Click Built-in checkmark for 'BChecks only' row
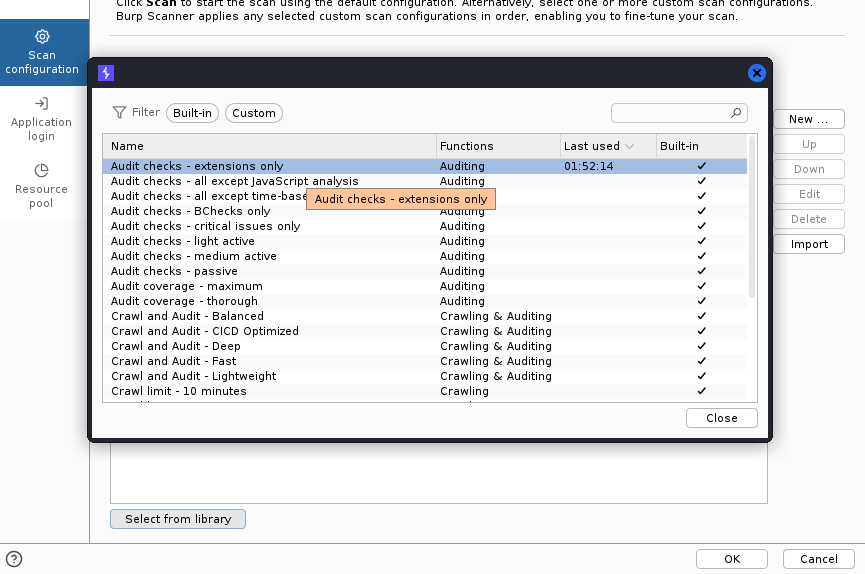The height and width of the screenshot is (574, 865). 702,211
